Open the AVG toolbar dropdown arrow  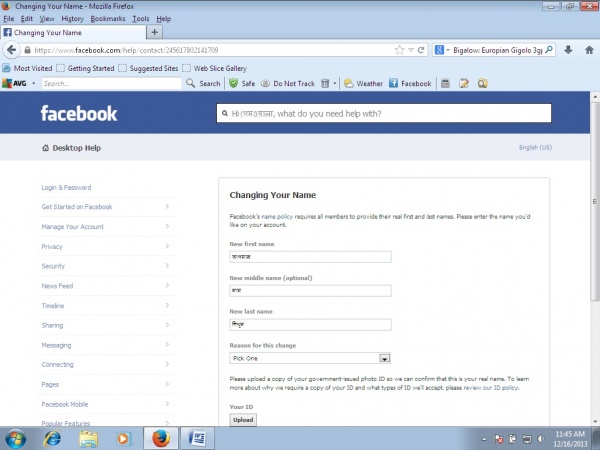click(x=33, y=83)
